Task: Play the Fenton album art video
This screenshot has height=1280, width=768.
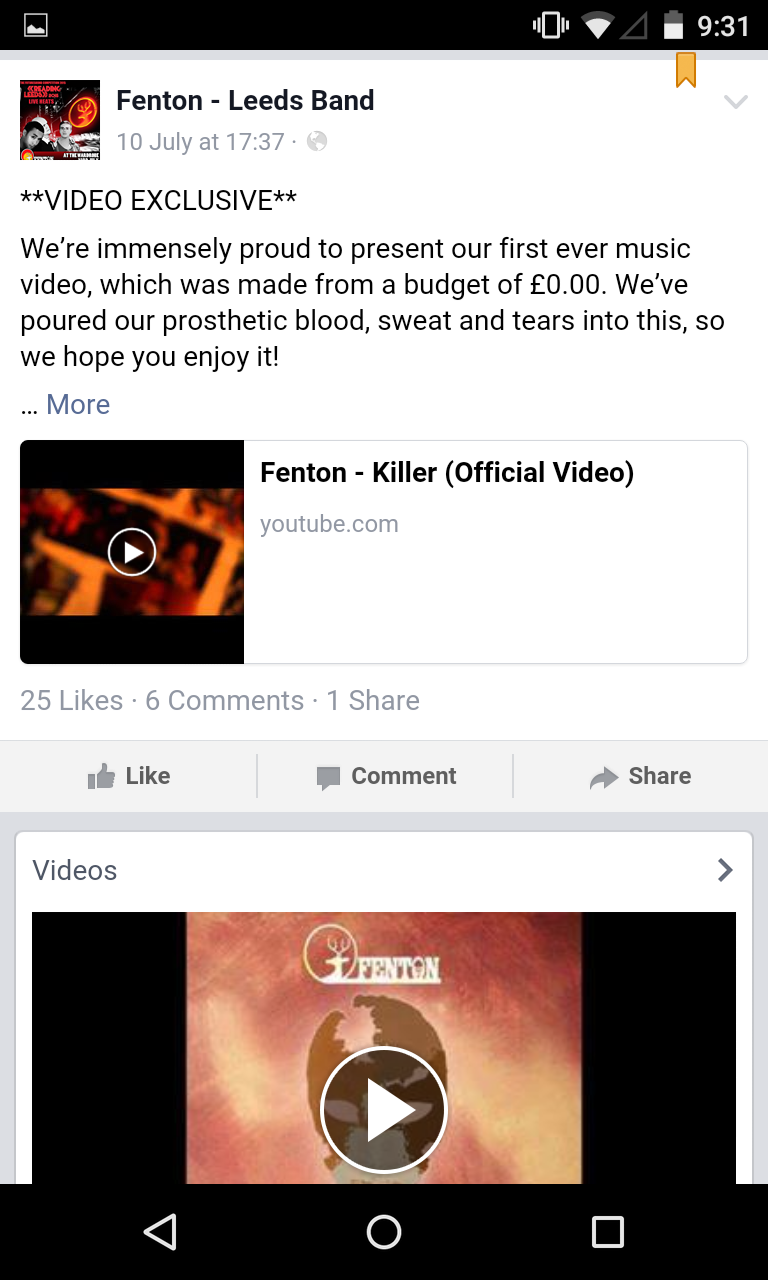Action: [x=384, y=1109]
